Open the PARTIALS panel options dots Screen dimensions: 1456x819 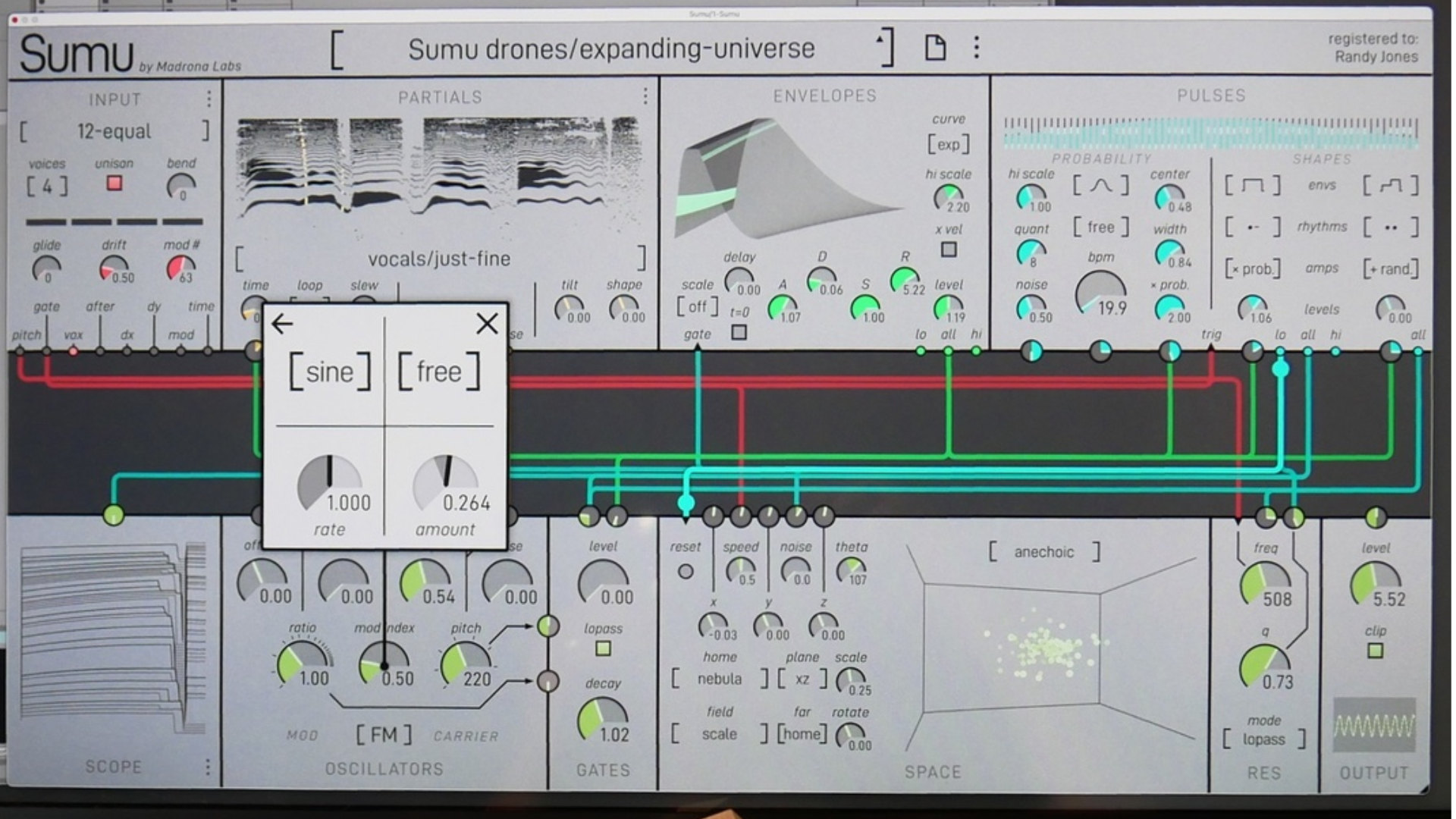[645, 96]
